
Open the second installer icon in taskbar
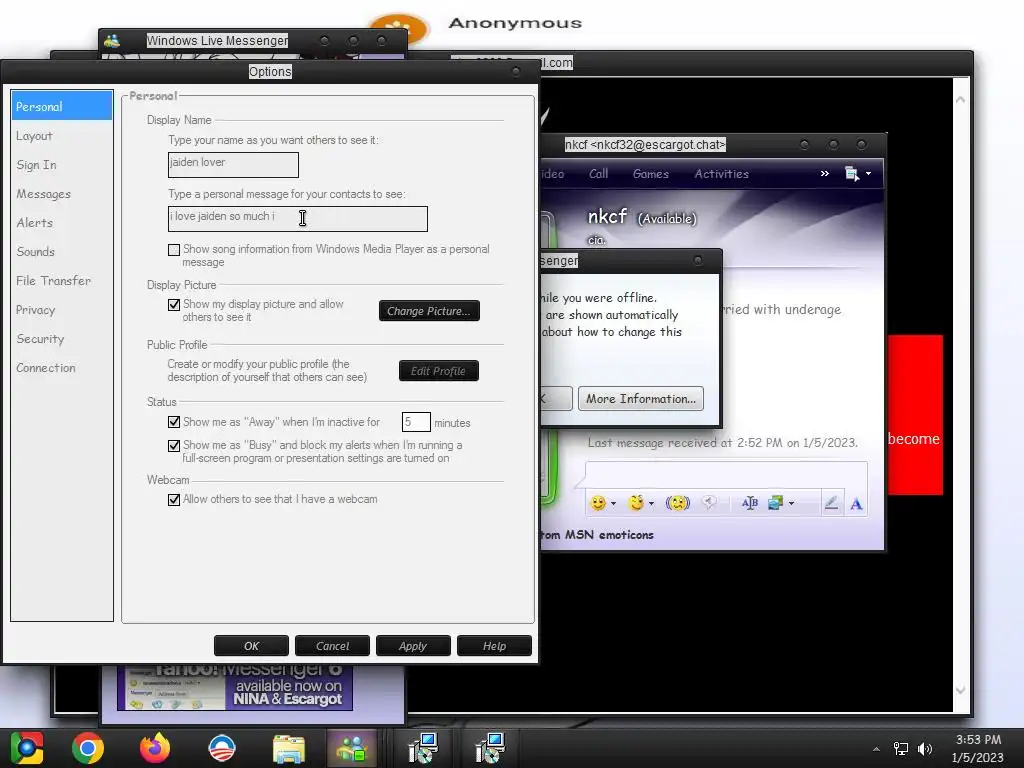pyautogui.click(x=489, y=748)
